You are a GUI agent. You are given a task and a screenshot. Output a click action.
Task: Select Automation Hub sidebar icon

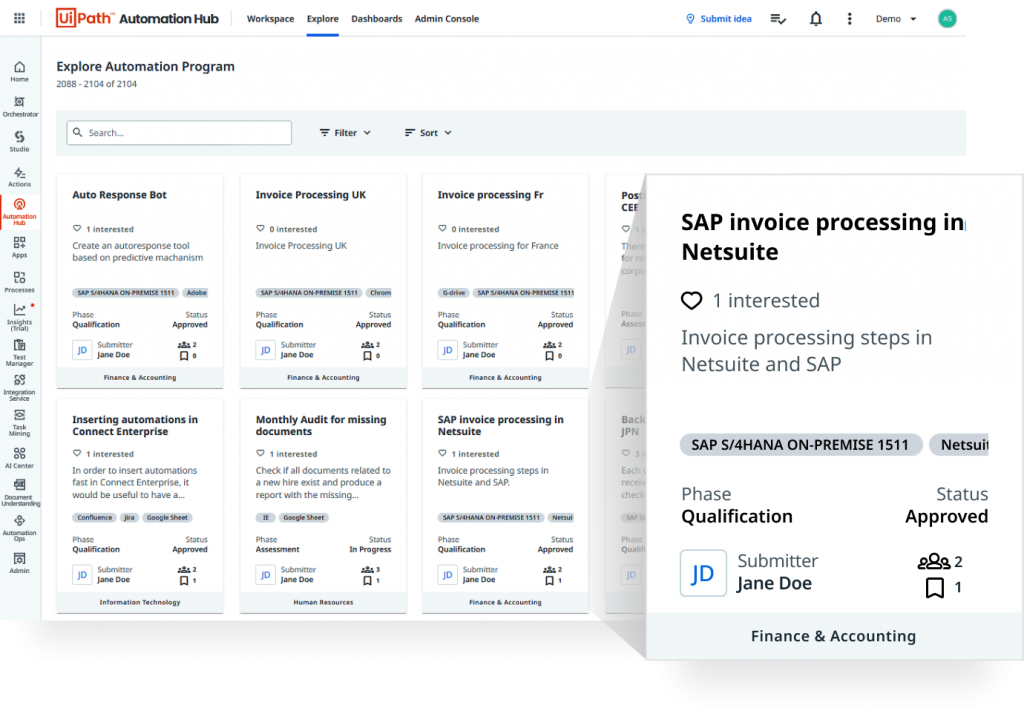[20, 212]
